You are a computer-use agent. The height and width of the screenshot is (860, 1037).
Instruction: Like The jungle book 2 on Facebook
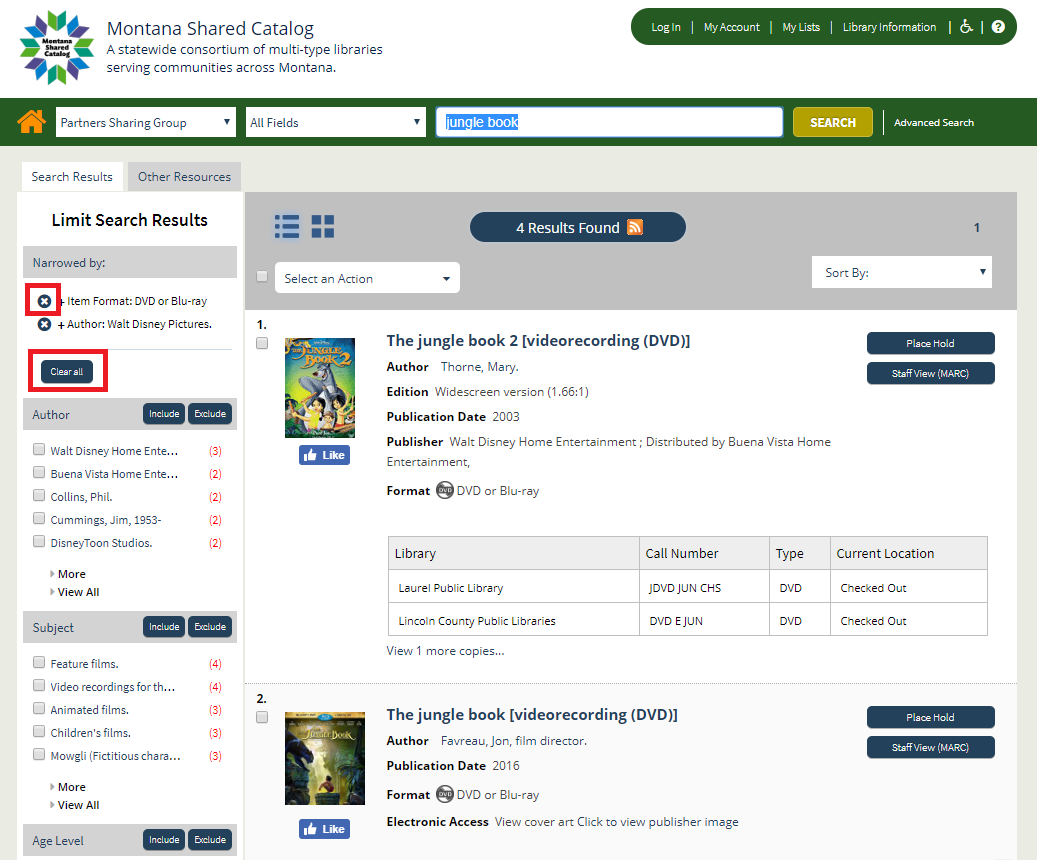(324, 455)
